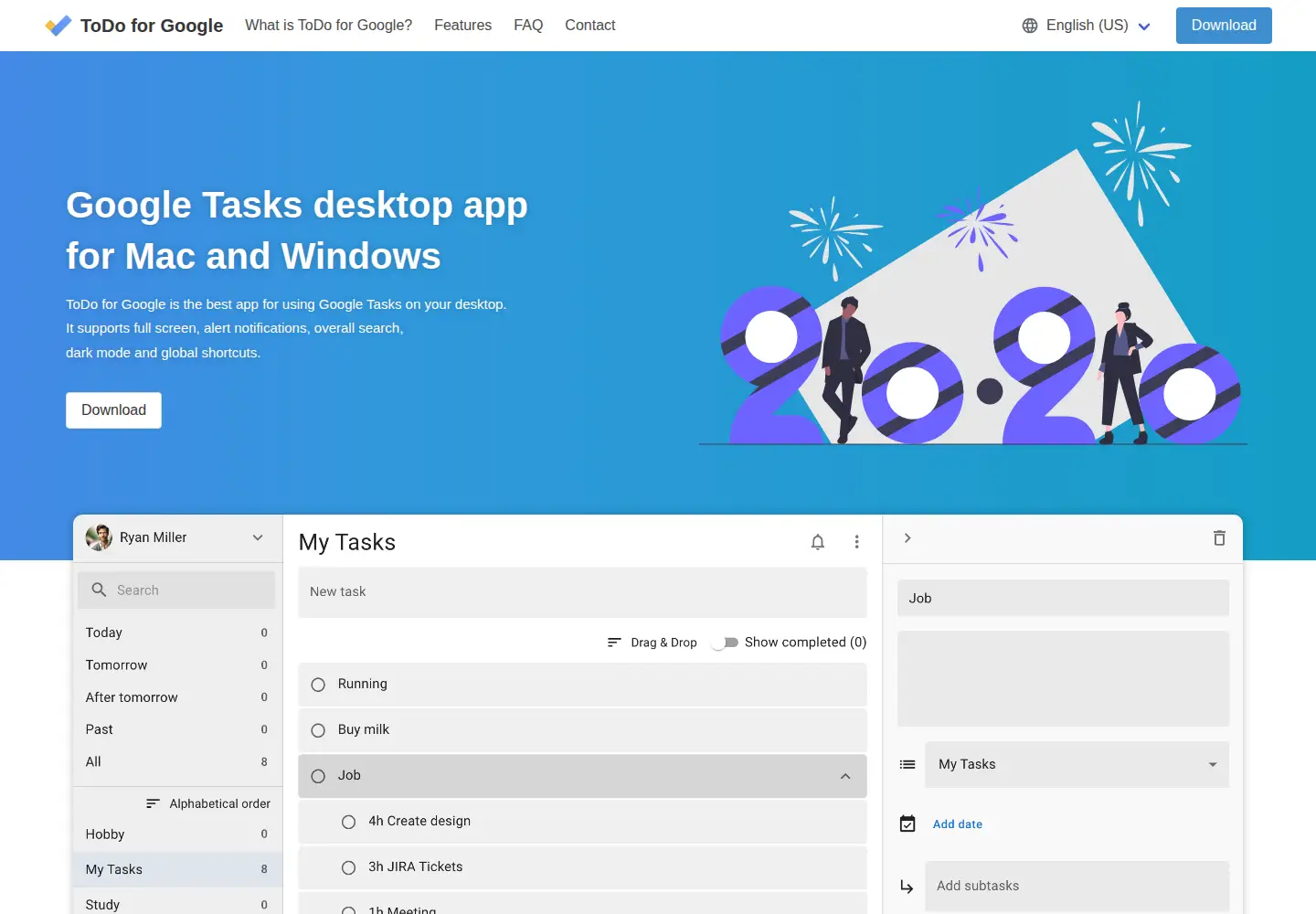Collapse the Job task subtasks chevron
The image size is (1316, 914).
pyautogui.click(x=845, y=776)
